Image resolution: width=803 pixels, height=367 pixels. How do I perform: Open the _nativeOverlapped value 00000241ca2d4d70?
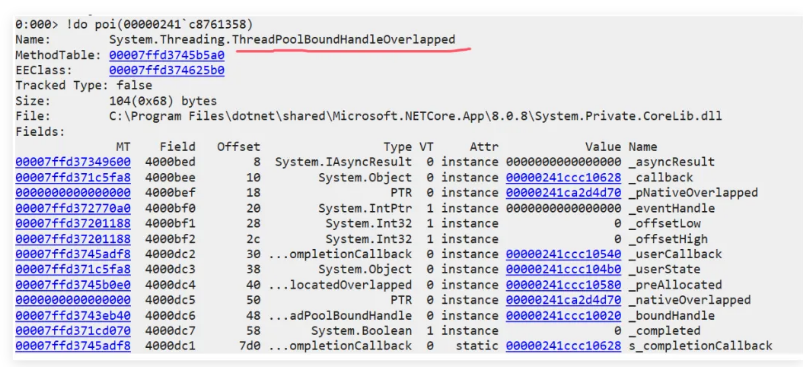[x=563, y=300]
